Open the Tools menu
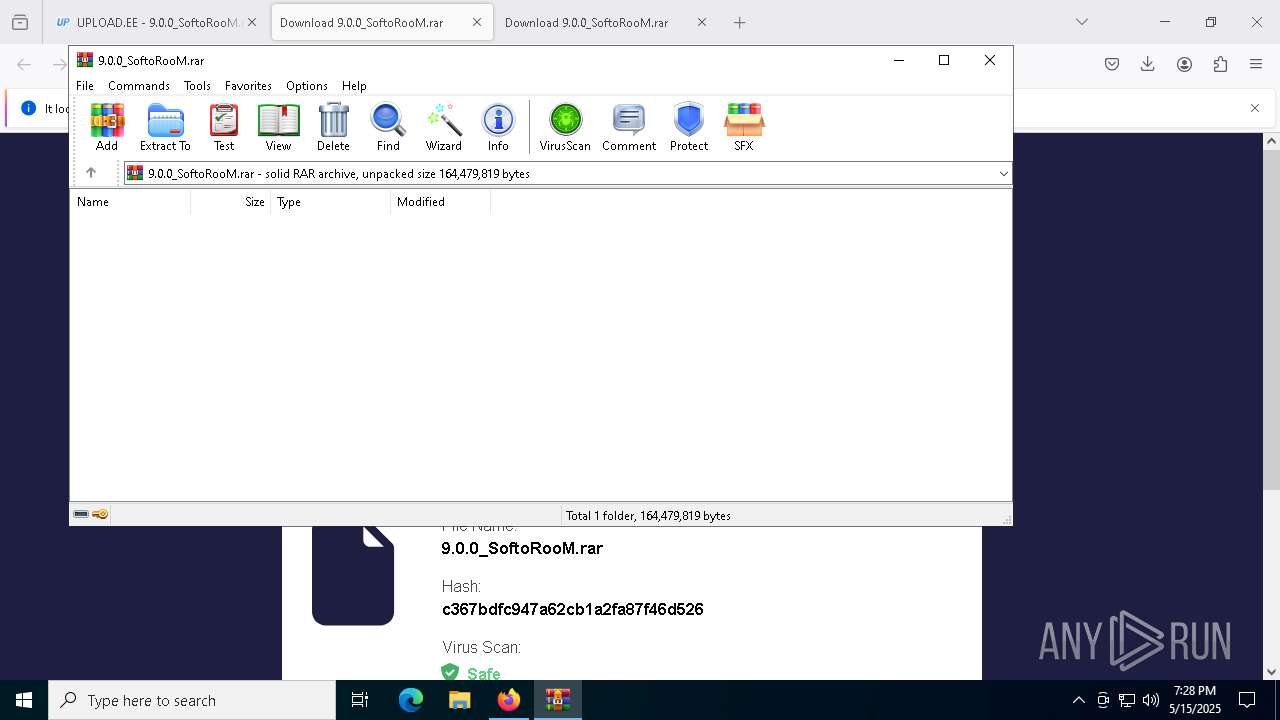The height and width of the screenshot is (720, 1280). [197, 86]
